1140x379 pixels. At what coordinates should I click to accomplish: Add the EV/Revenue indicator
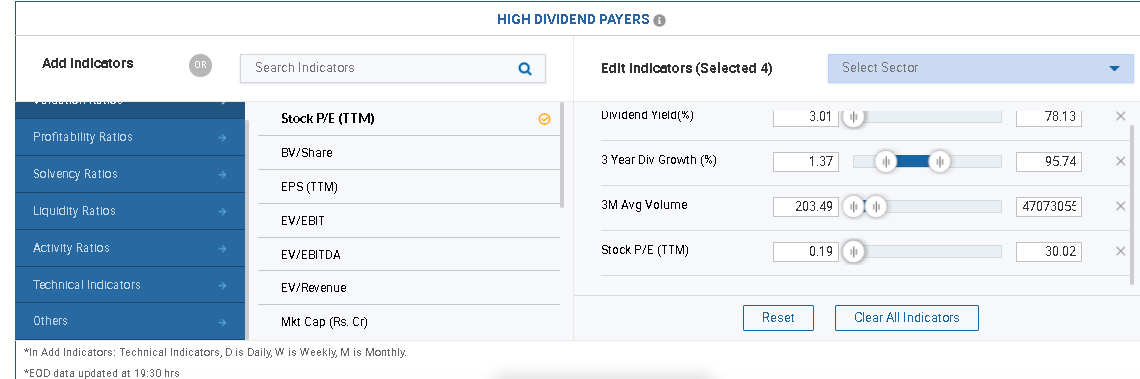(409, 288)
